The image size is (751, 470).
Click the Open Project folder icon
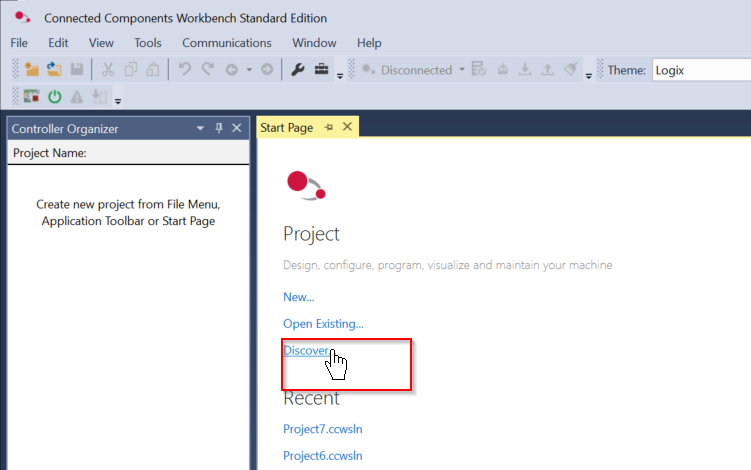coord(54,69)
